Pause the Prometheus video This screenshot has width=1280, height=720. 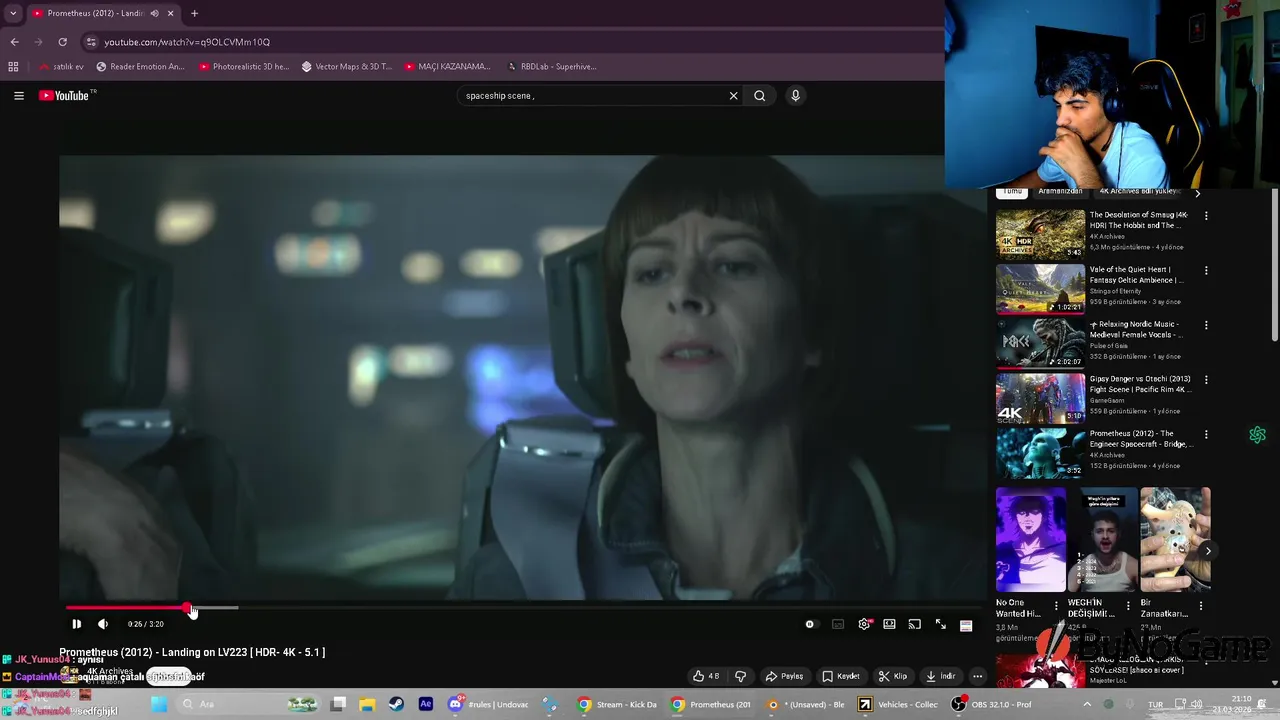[76, 624]
